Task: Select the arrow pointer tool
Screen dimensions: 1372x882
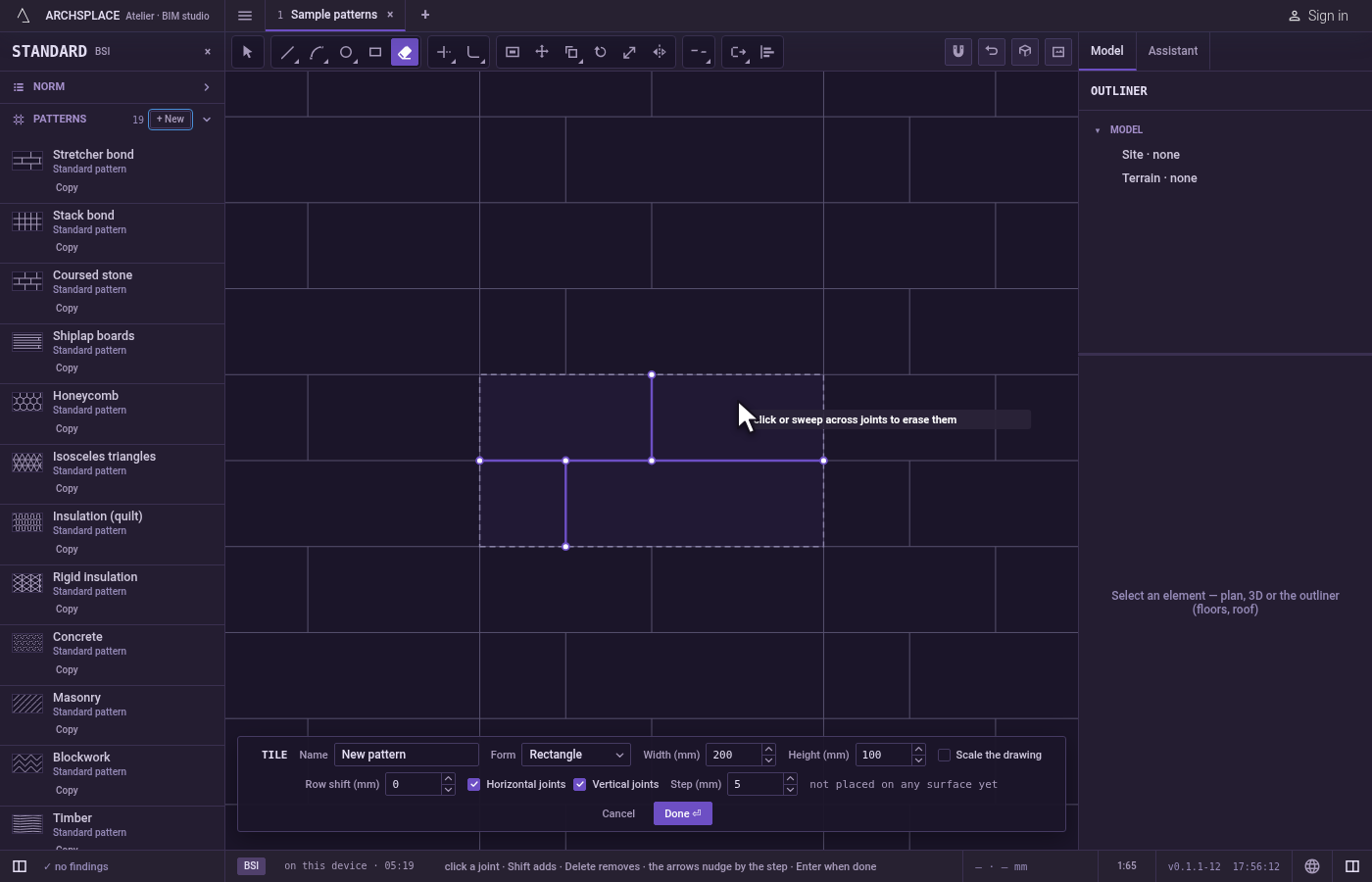Action: (x=247, y=52)
